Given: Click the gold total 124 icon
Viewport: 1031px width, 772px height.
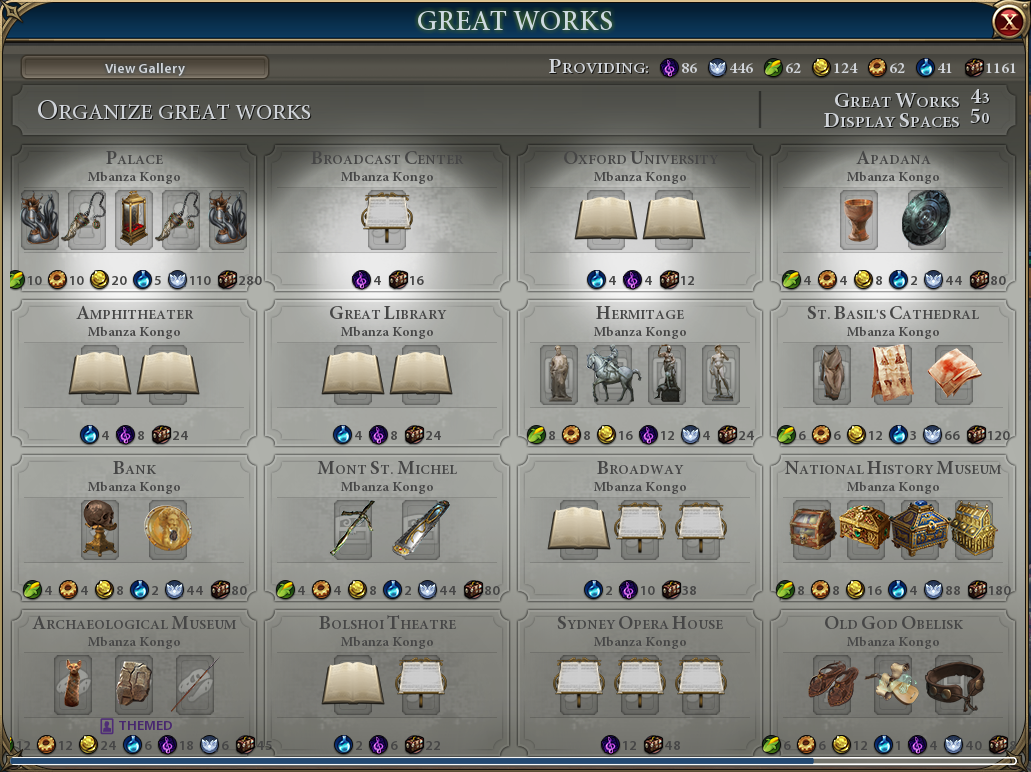Looking at the screenshot, I should click(x=821, y=68).
